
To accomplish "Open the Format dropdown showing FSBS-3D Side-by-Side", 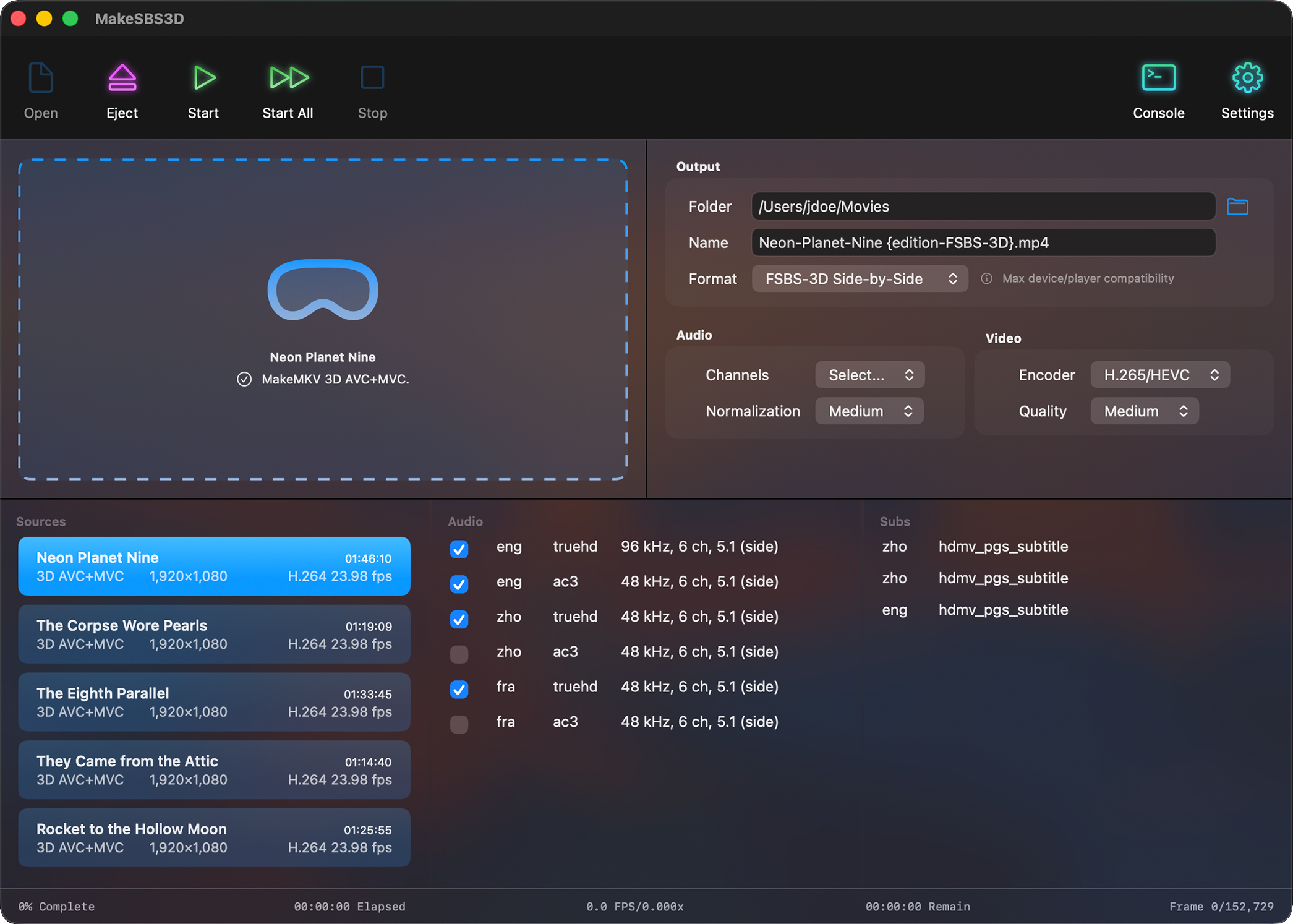I will click(x=860, y=278).
